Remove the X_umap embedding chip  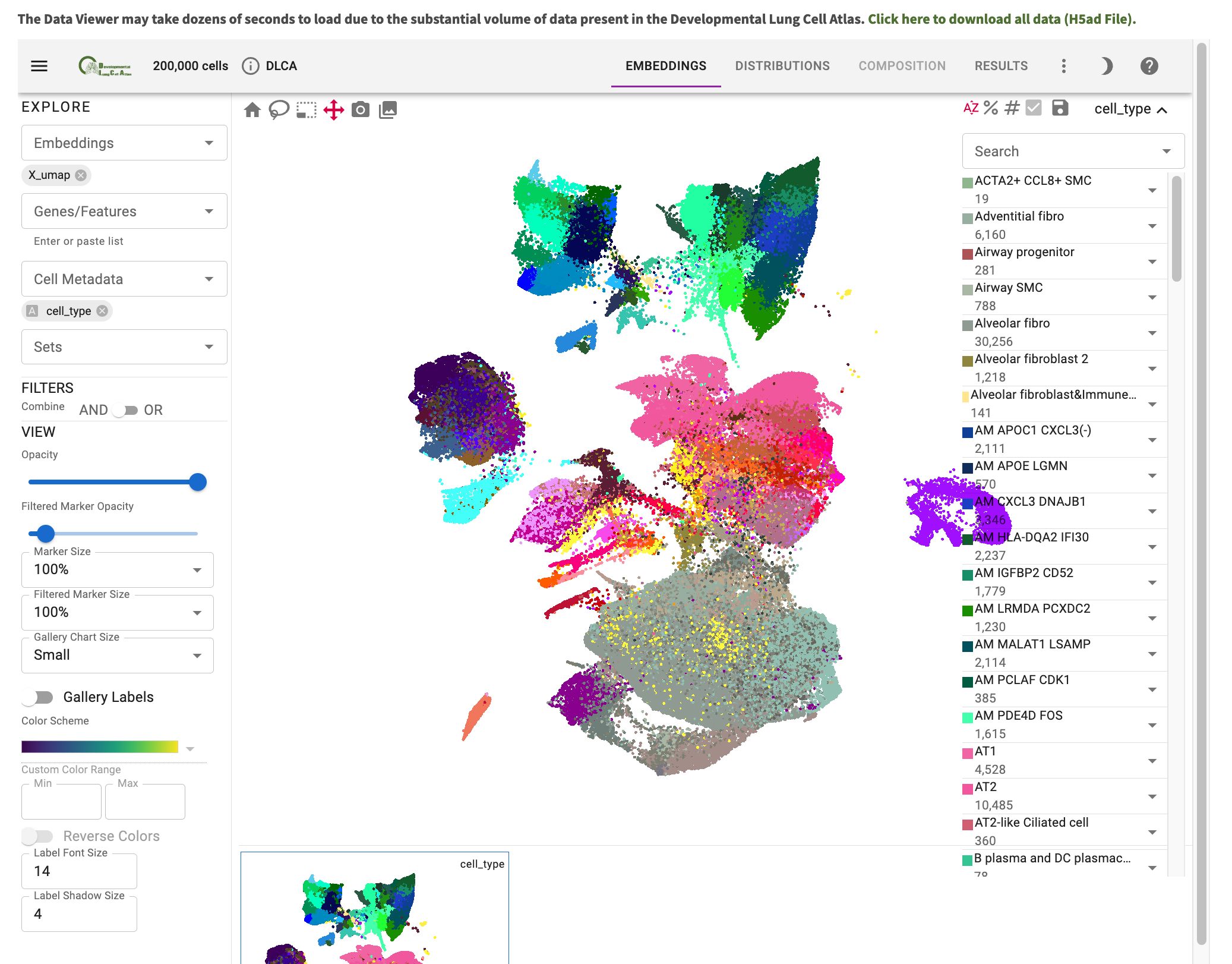point(81,175)
